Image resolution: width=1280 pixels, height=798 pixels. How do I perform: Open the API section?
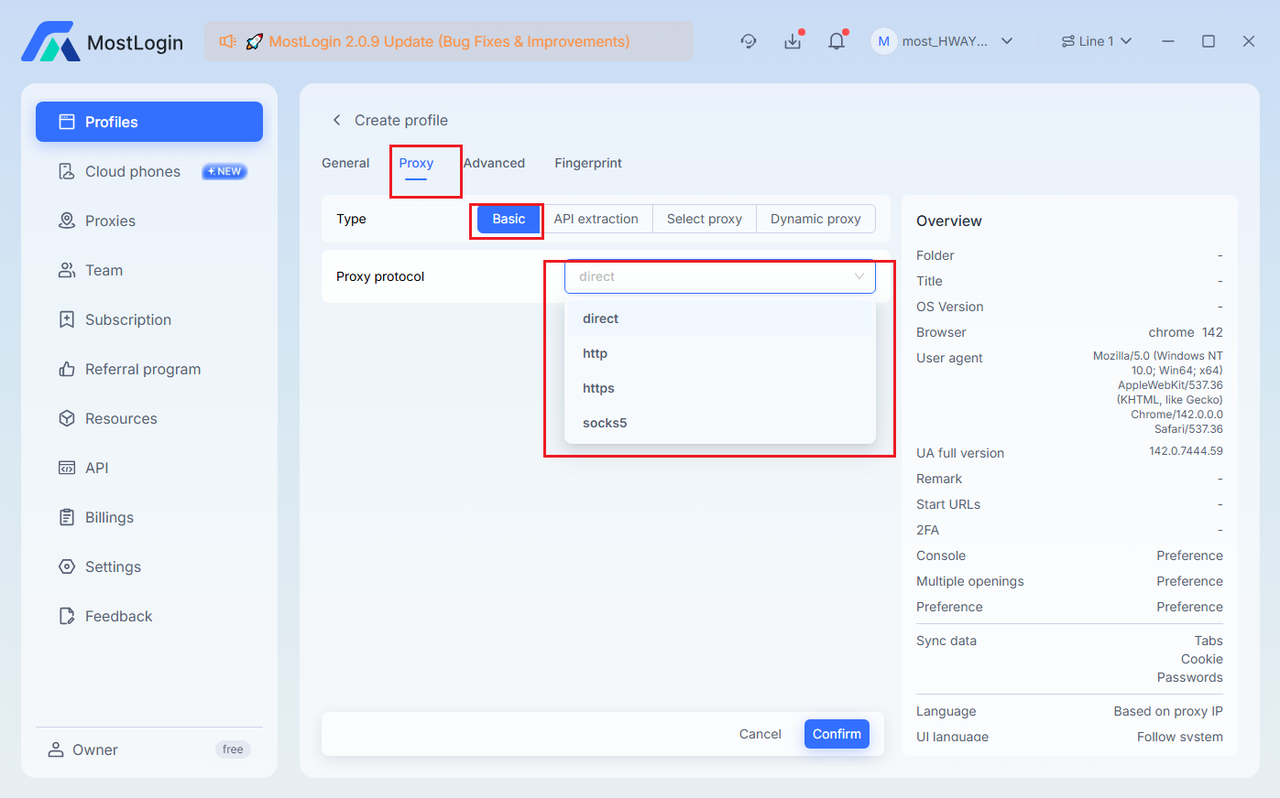click(x=97, y=468)
